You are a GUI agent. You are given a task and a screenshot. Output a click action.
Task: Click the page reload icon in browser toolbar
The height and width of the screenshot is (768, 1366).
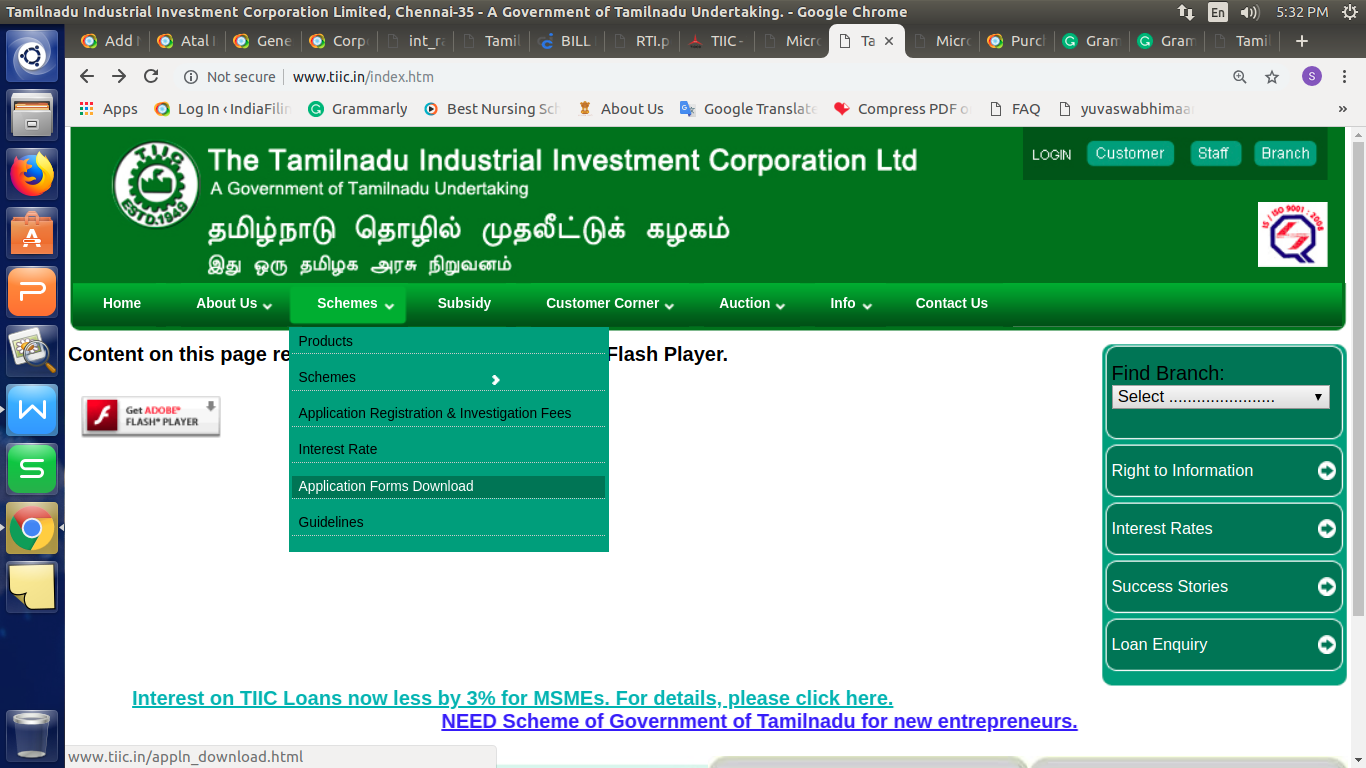(x=151, y=76)
